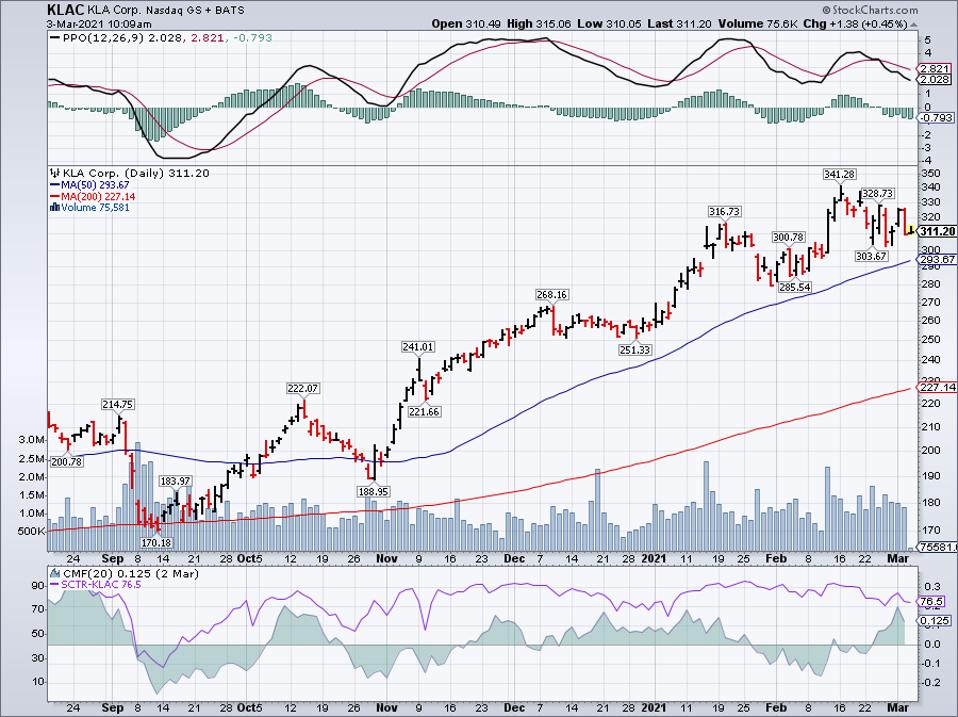Click the 2021 label on the lower date axis
This screenshot has height=717, width=958.
tap(653, 708)
